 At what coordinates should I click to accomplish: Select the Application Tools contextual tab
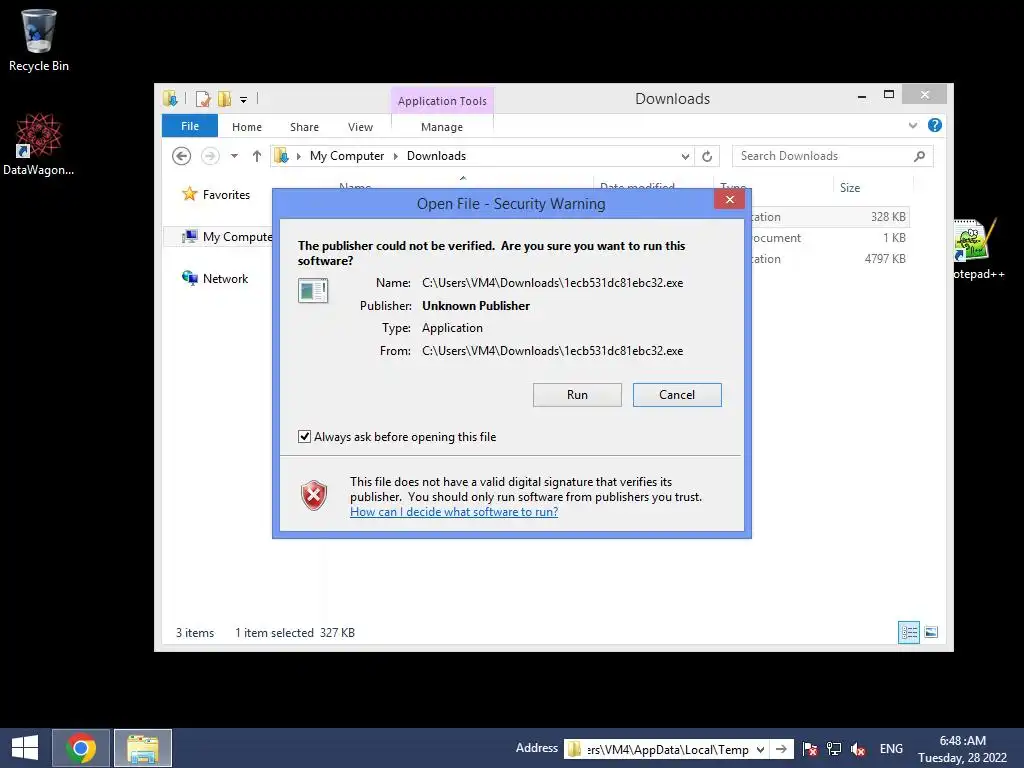442,101
